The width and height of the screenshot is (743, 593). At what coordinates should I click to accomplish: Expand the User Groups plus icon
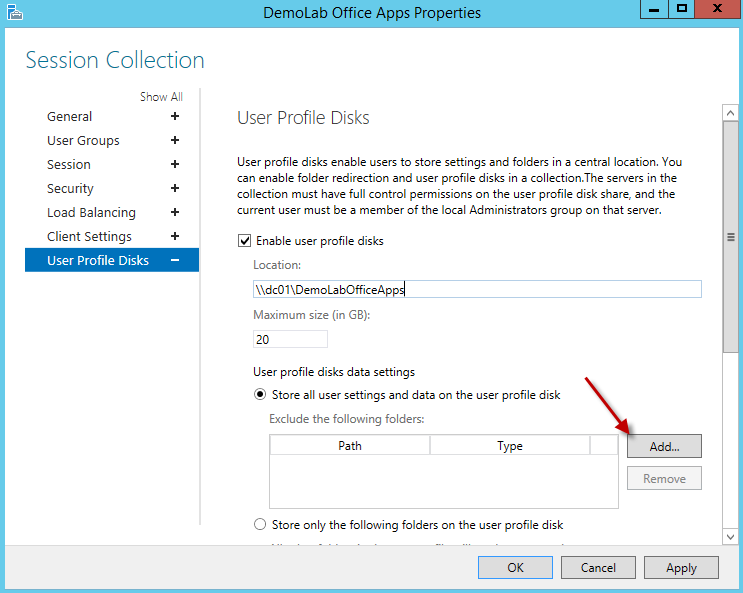175,141
